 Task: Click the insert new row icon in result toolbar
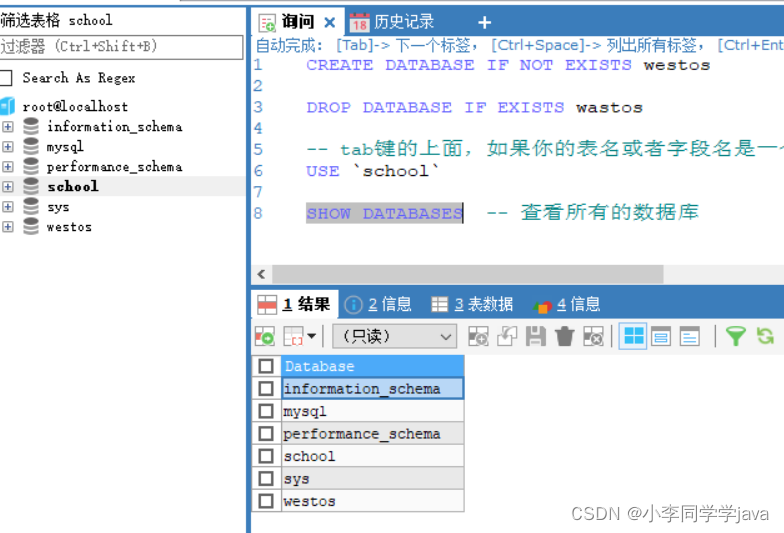tap(478, 336)
